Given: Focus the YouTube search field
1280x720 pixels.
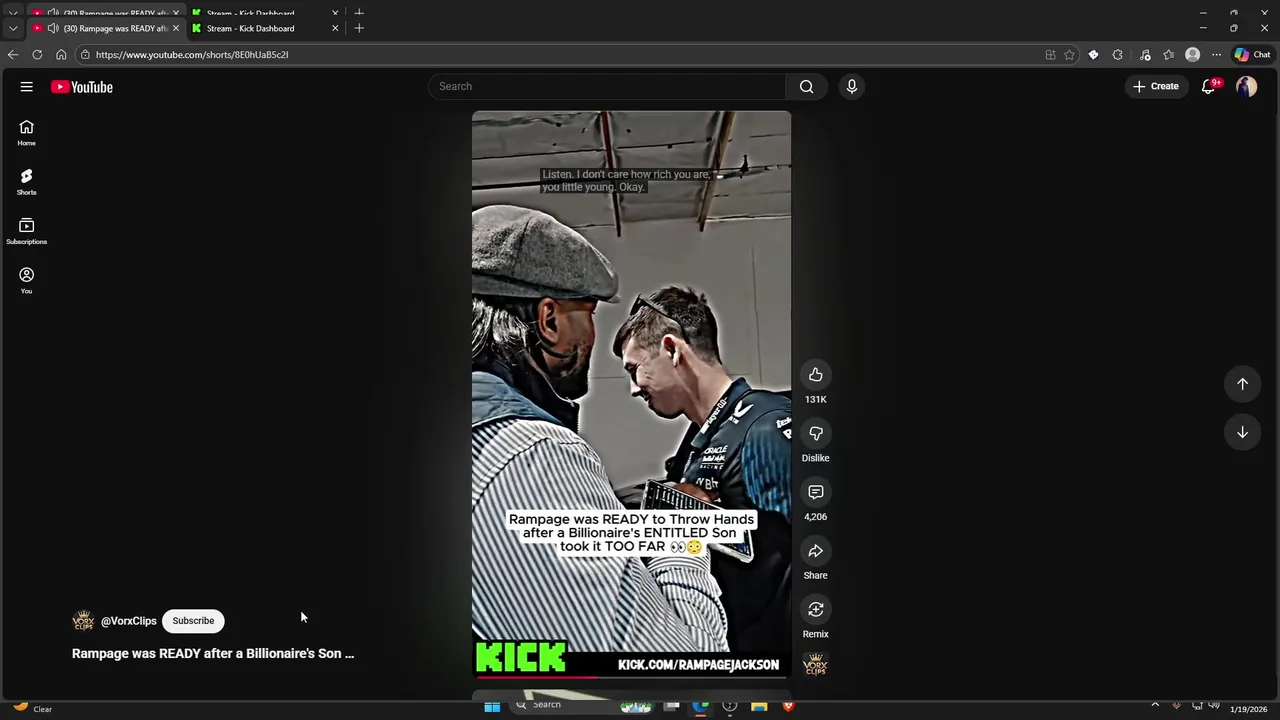Looking at the screenshot, I should click(x=607, y=87).
